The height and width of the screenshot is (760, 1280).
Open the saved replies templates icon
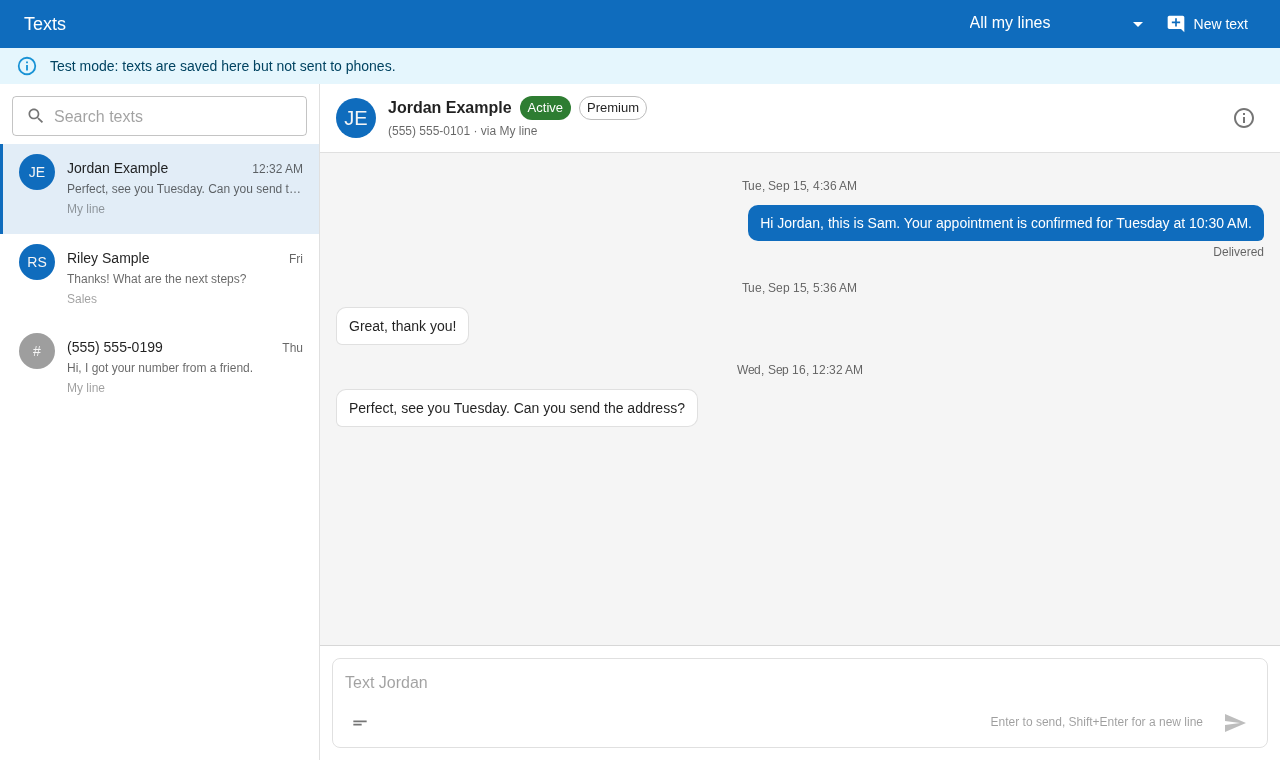tap(360, 722)
